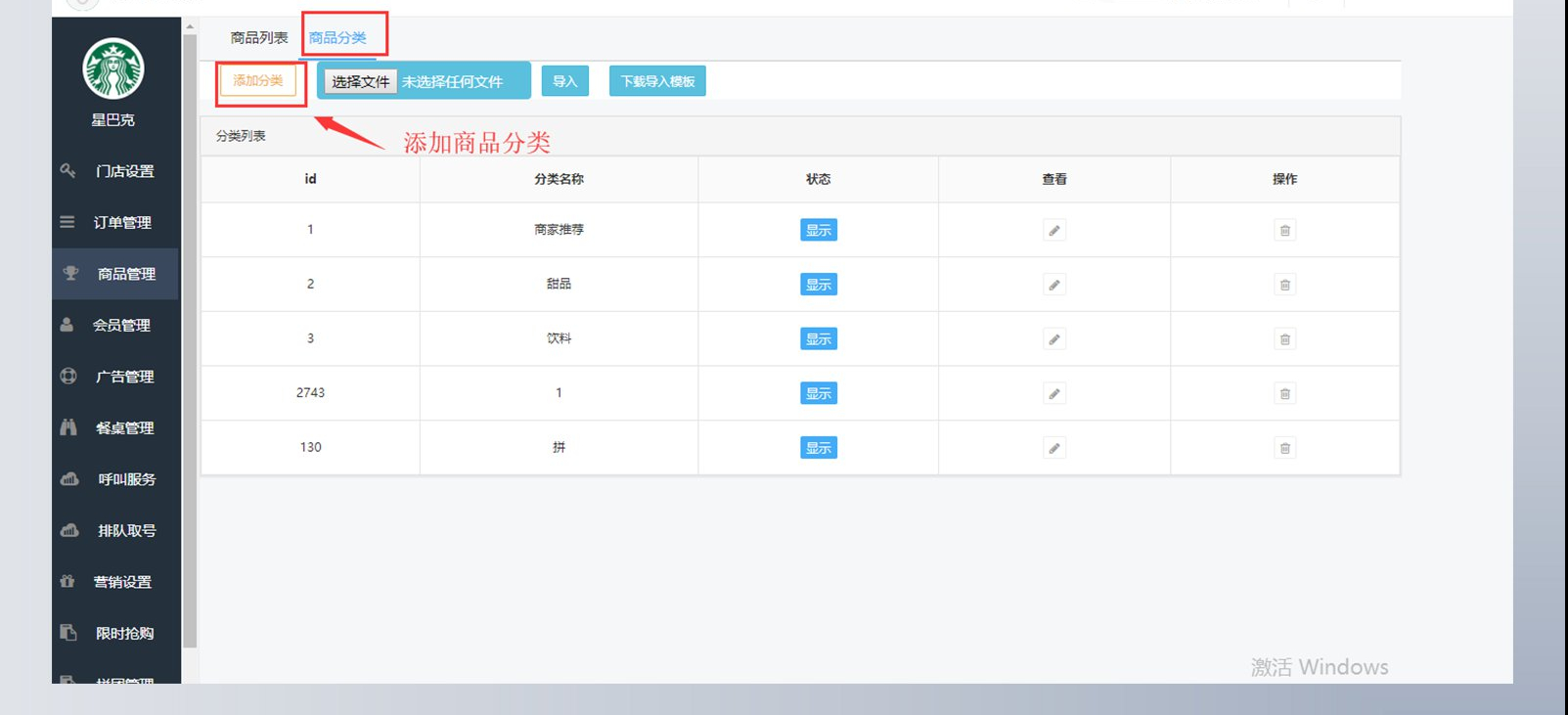Click the 星巴克 store name
This screenshot has width=1568, height=715.
pos(113,120)
